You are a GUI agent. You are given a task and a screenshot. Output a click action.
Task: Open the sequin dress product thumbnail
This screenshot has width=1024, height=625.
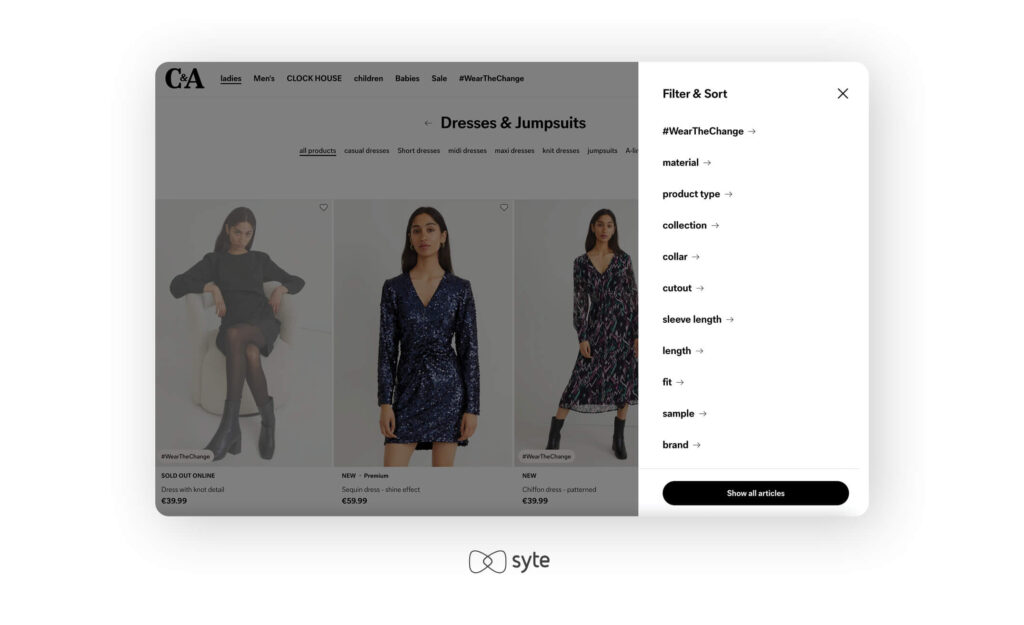[424, 333]
